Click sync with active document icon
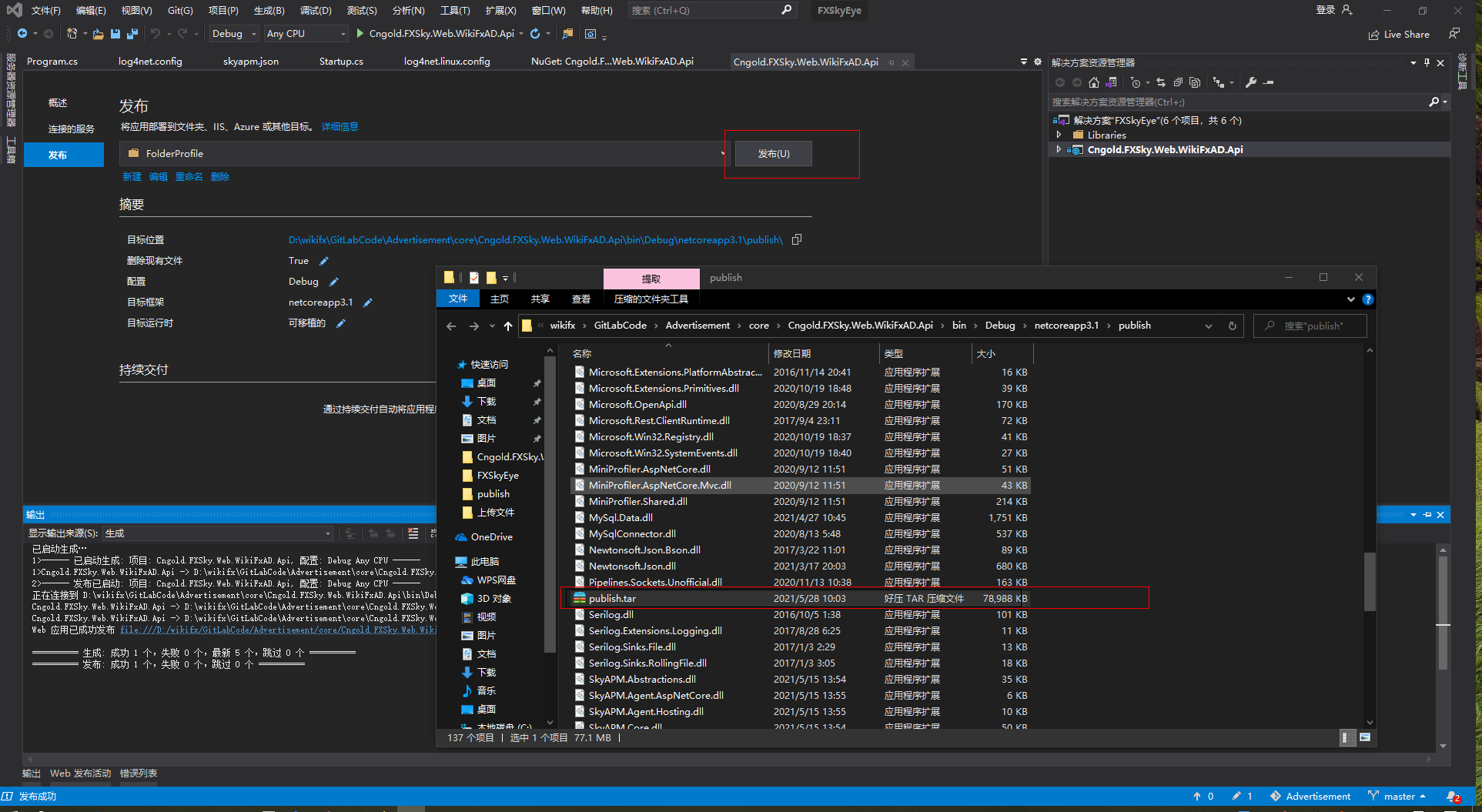1482x812 pixels. (1161, 82)
